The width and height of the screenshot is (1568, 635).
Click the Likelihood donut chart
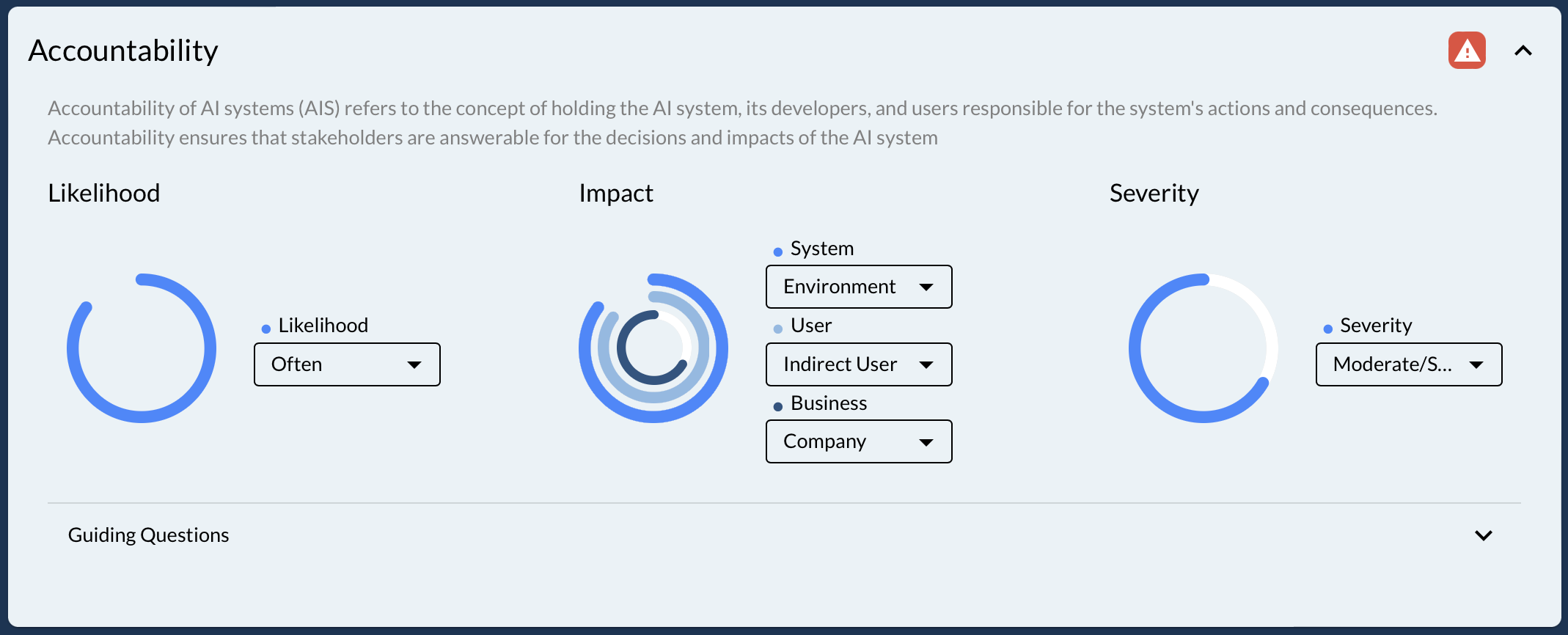142,348
